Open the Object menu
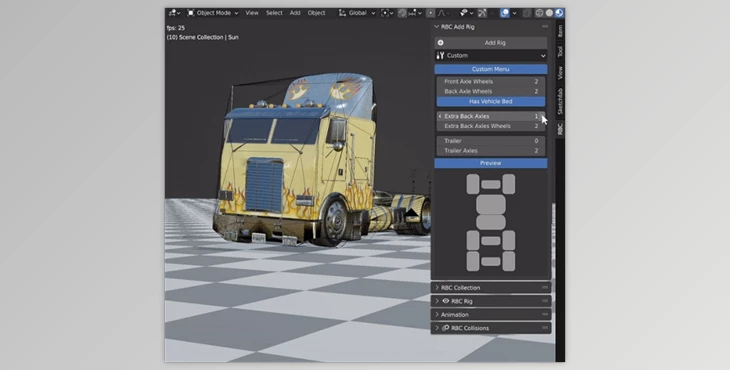 (x=317, y=13)
